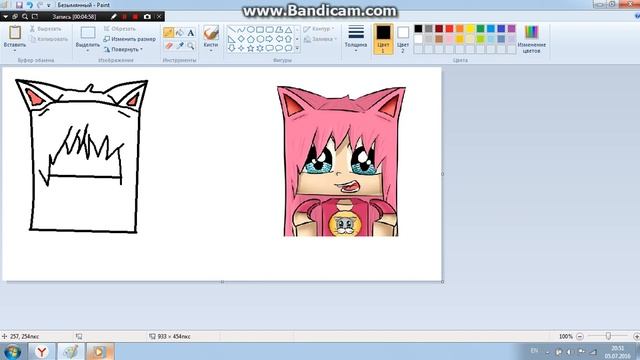Choose the Down arrow shape
640x360 pixels.
(231, 48)
